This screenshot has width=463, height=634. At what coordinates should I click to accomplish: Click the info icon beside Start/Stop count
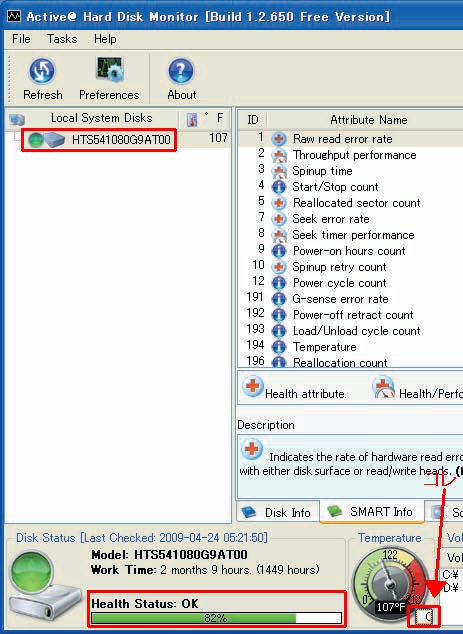pos(279,187)
